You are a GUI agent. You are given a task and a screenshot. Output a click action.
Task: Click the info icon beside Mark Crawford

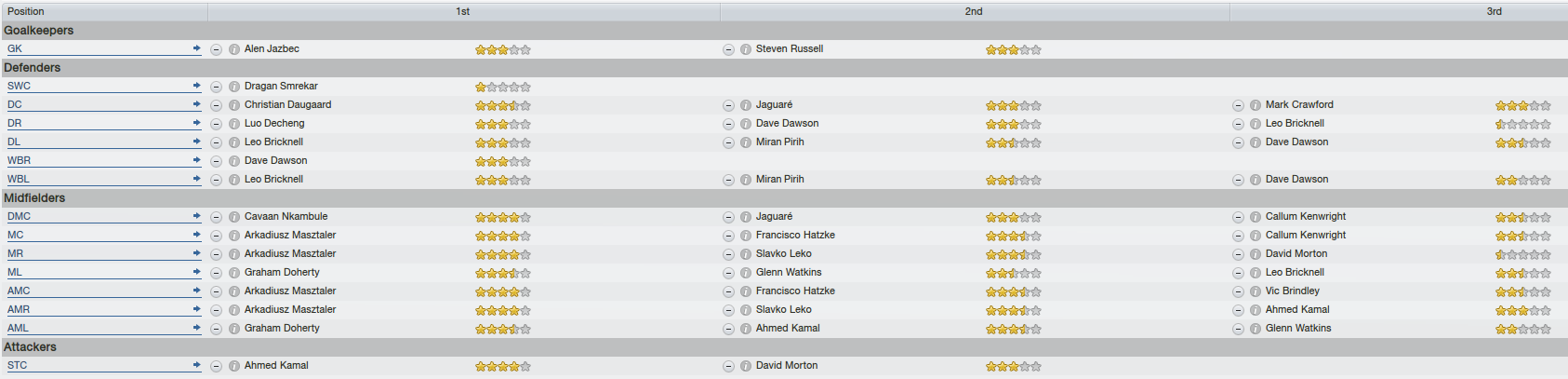click(1256, 105)
